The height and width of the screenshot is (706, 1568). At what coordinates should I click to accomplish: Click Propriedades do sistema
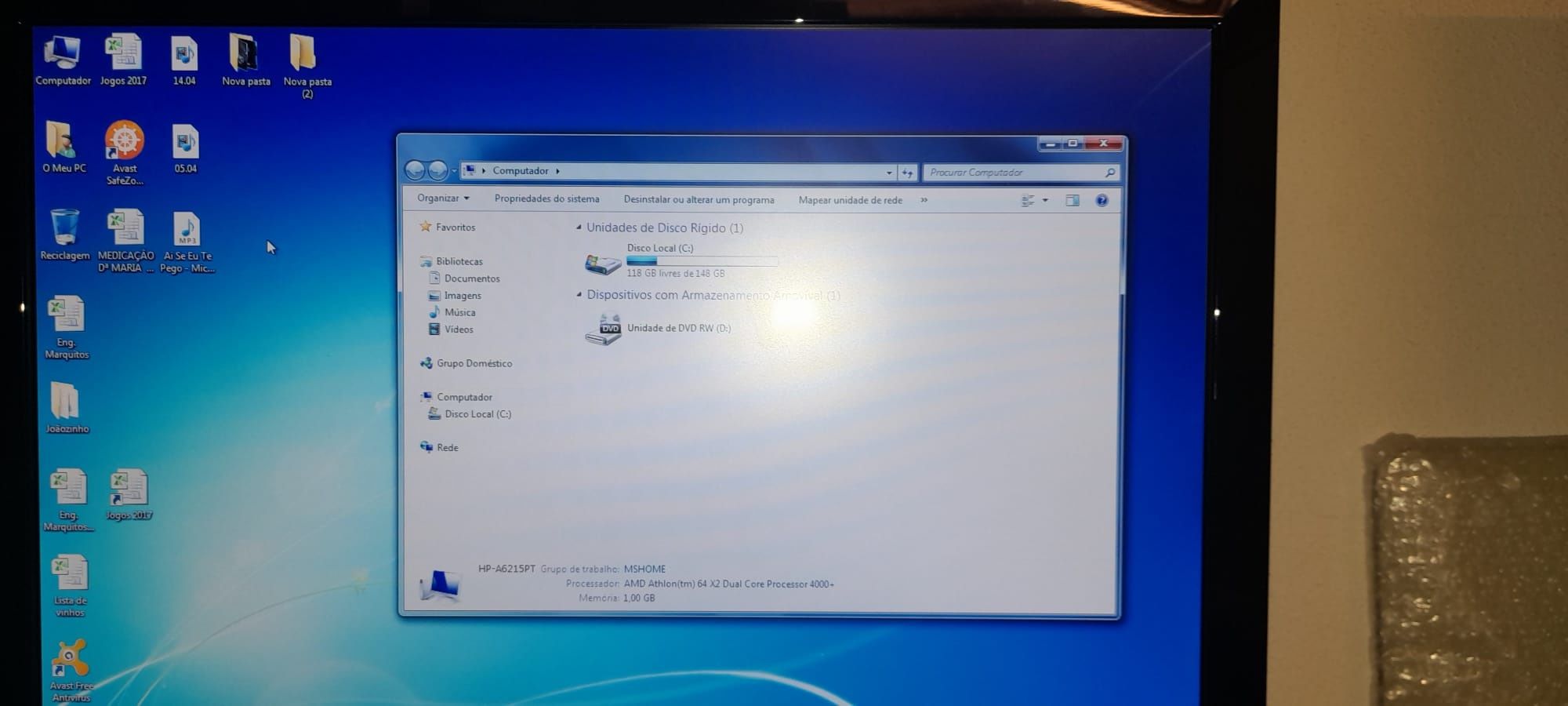(x=546, y=199)
